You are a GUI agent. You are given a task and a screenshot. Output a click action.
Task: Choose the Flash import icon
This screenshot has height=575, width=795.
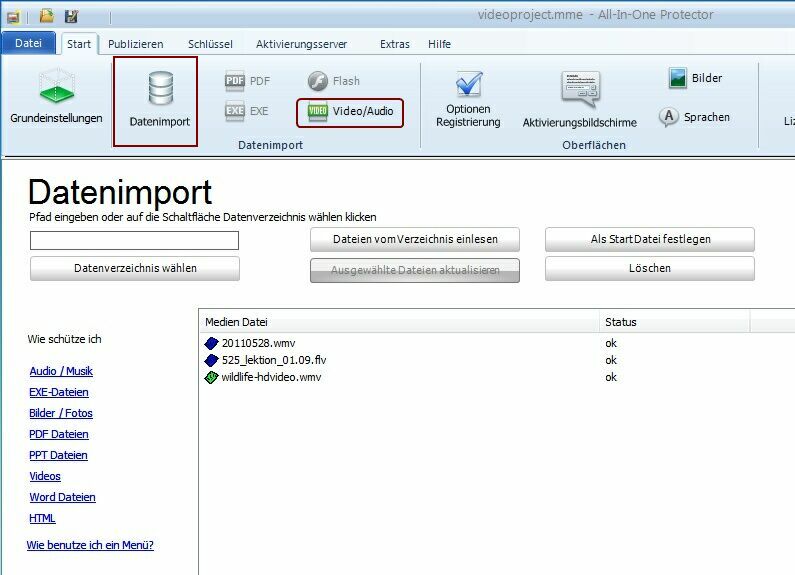click(x=318, y=81)
